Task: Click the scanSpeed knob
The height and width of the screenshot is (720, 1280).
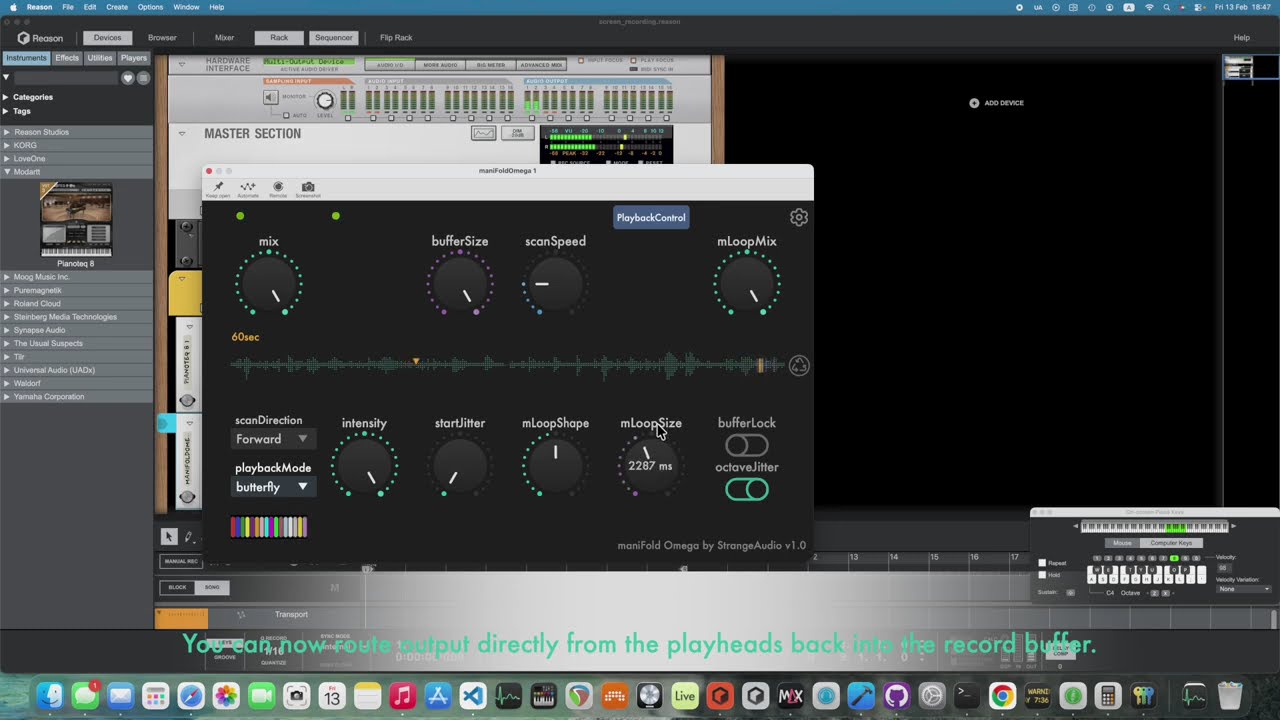Action: click(x=555, y=284)
